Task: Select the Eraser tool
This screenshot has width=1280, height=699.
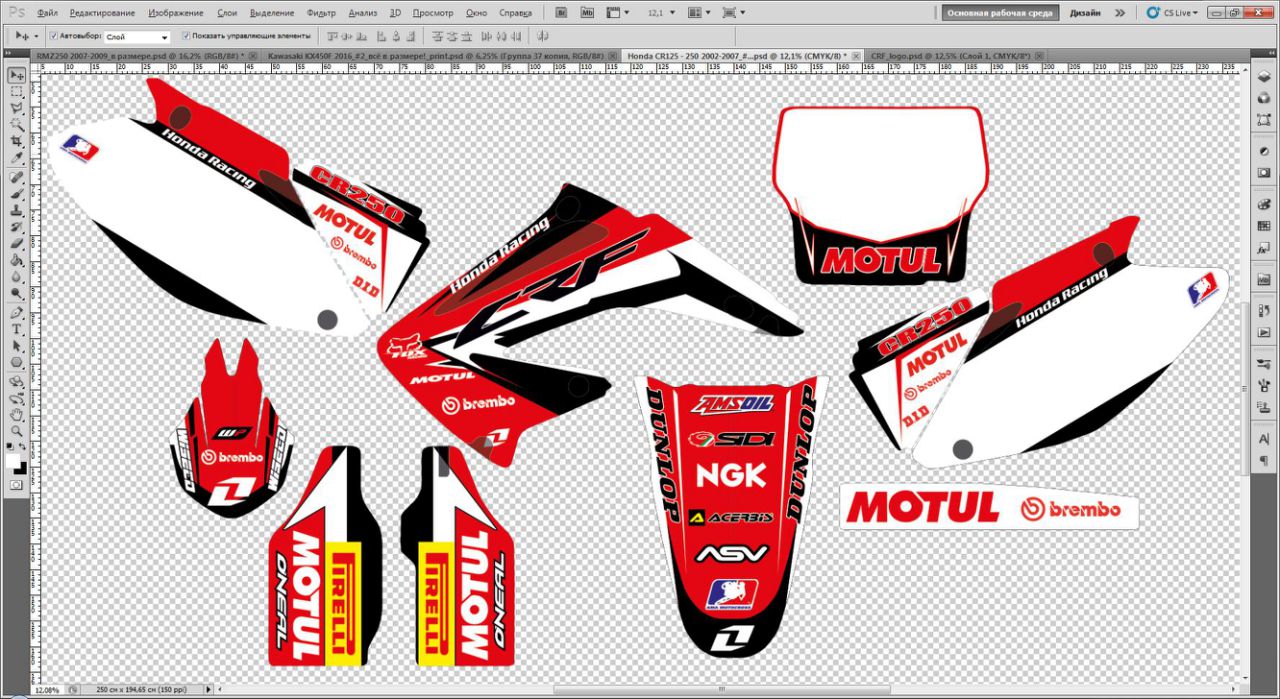Action: [x=17, y=244]
